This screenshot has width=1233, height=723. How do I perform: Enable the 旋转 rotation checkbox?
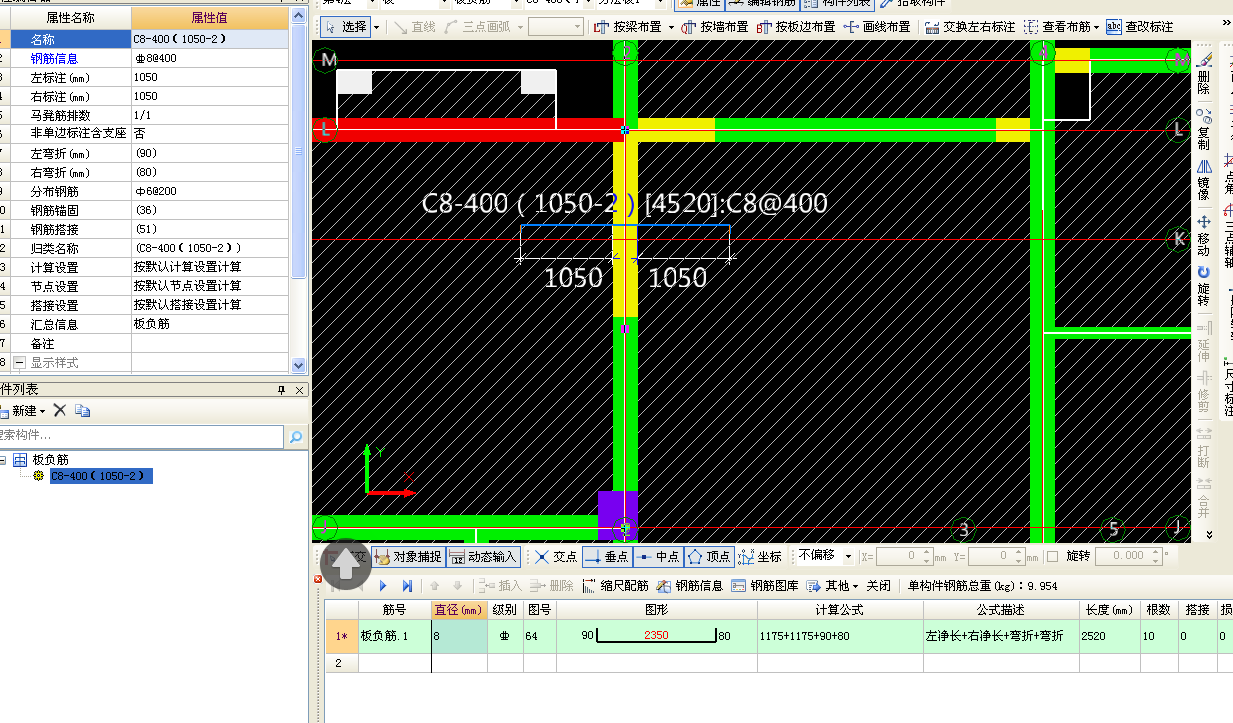tap(1053, 556)
